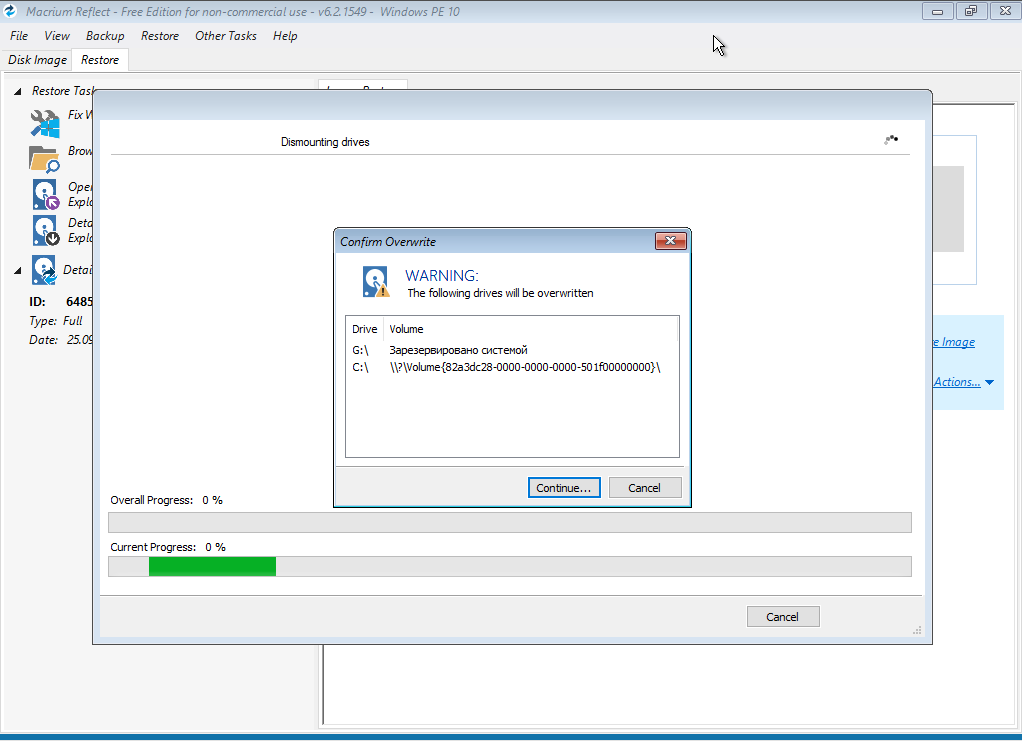1022x741 pixels.
Task: Select the C:\ drive row
Action: [x=512, y=367]
